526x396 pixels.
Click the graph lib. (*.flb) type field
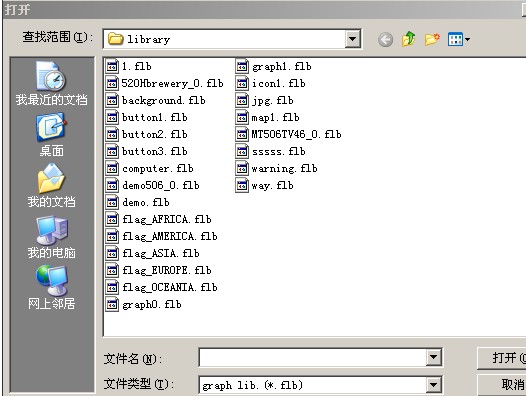313,385
